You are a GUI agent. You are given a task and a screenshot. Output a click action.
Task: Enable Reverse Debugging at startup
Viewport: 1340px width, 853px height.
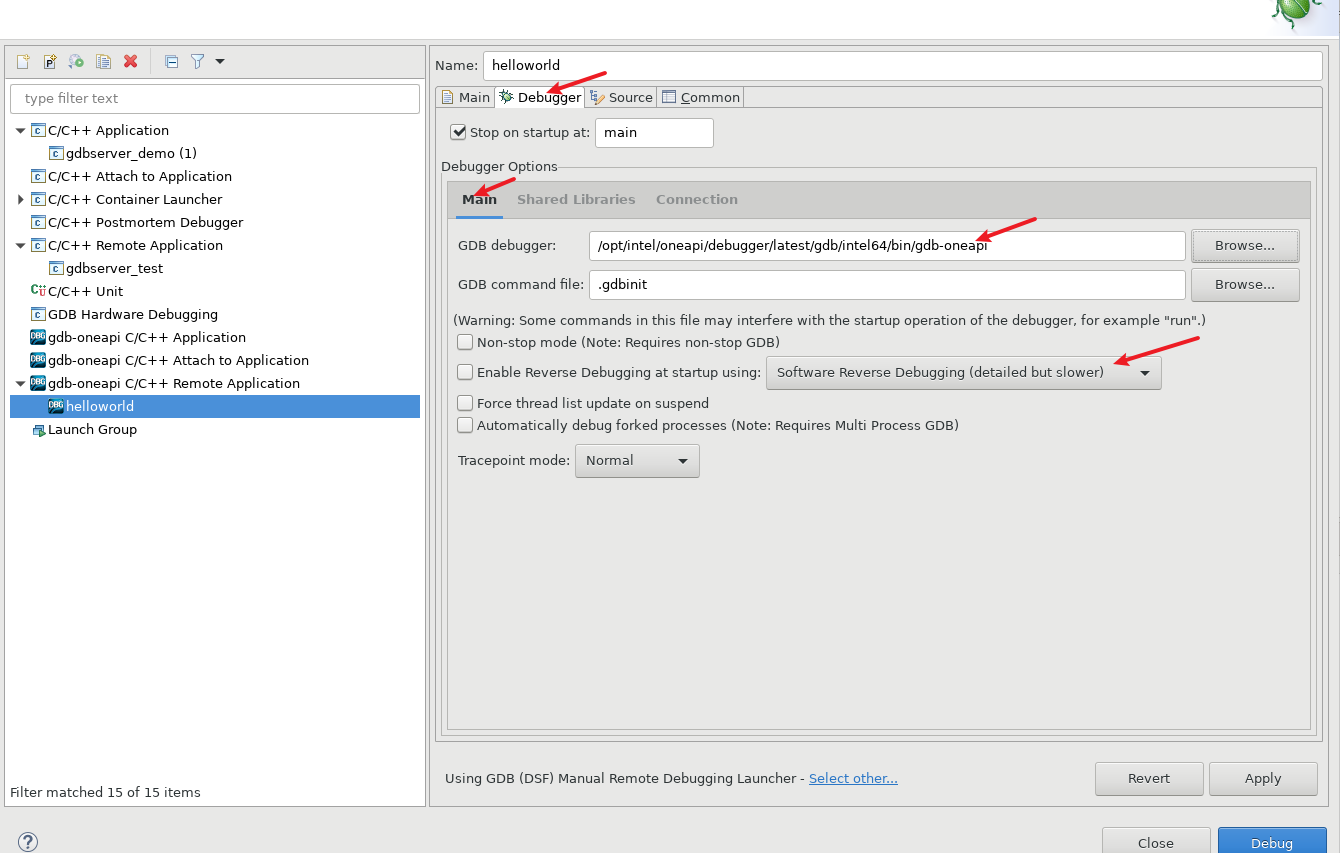(x=464, y=372)
